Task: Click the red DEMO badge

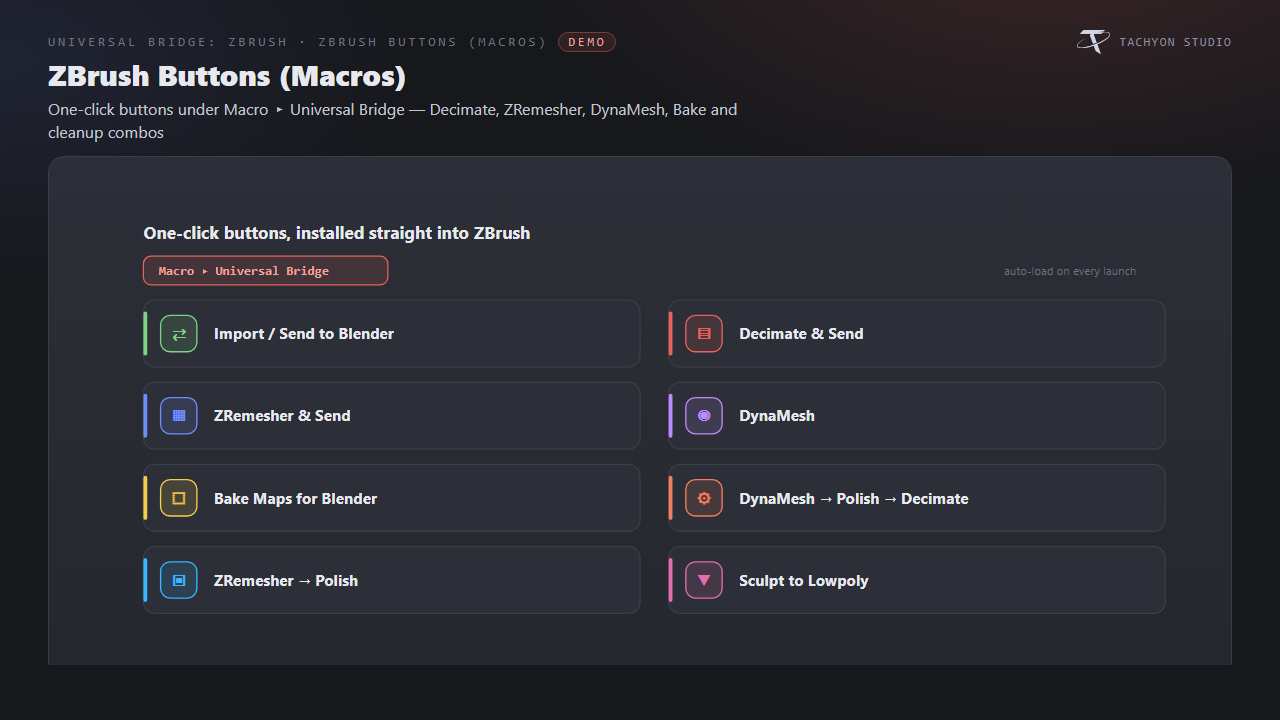Action: (x=587, y=42)
